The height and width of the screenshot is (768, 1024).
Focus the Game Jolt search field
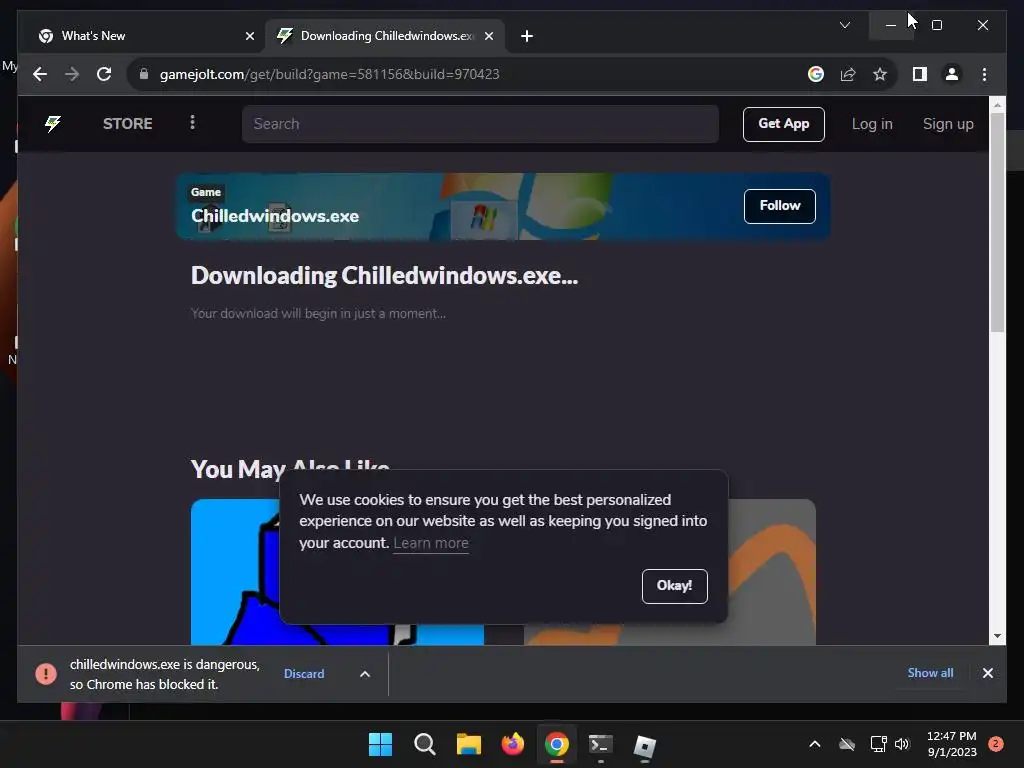pyautogui.click(x=480, y=124)
